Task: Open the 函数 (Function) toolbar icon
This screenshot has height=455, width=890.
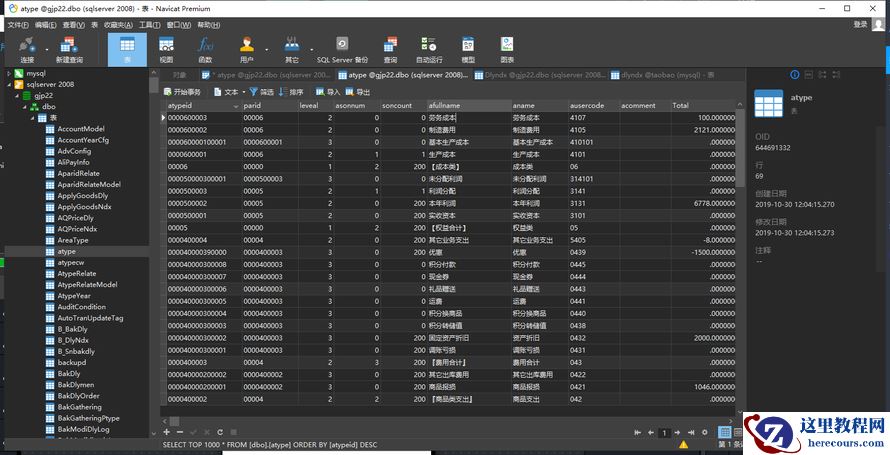Action: point(205,48)
